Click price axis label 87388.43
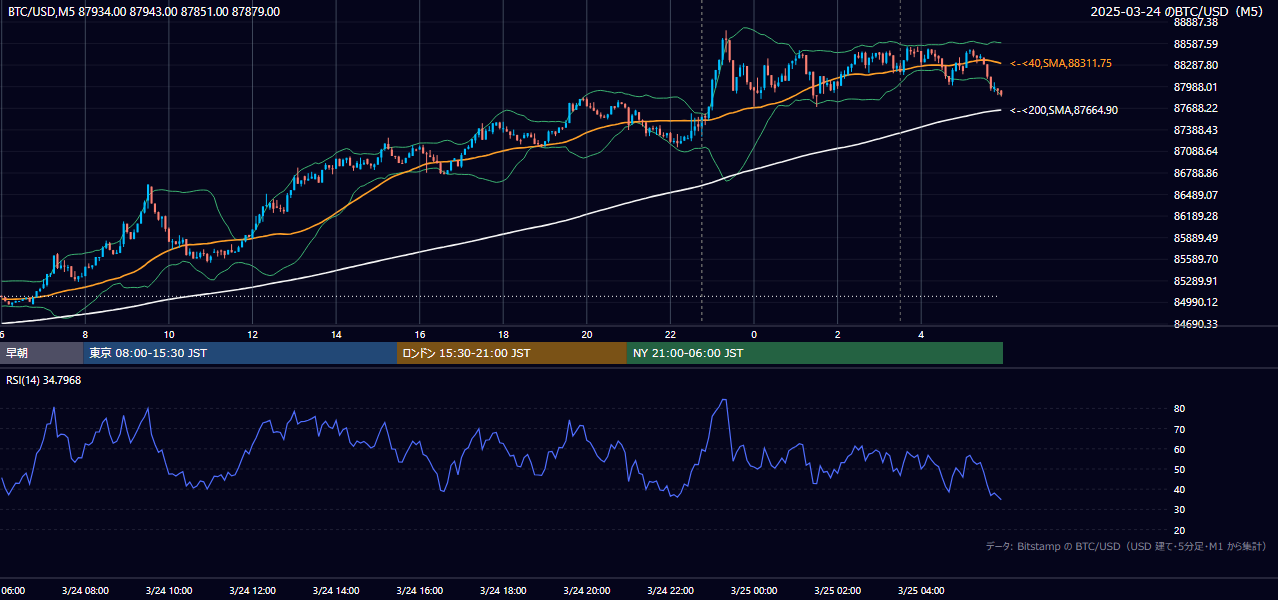Viewport: 1278px width, 600px height. click(1196, 130)
